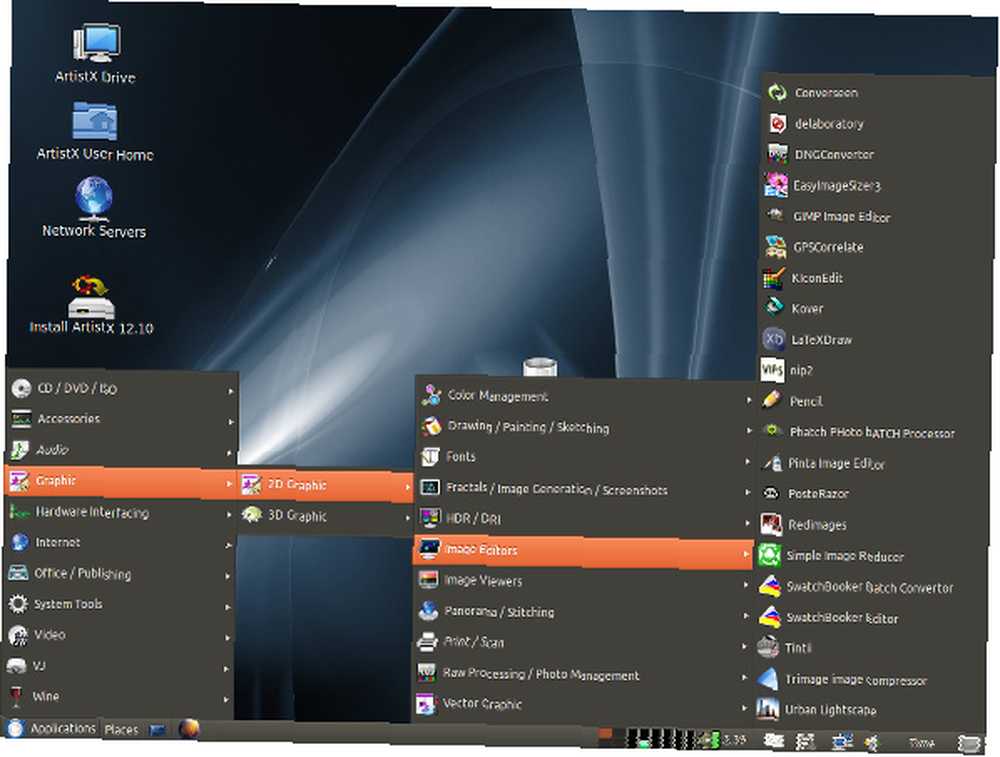Select the highlighted Image Editors entry
Screen dimensions: 1000x757
(x=583, y=550)
